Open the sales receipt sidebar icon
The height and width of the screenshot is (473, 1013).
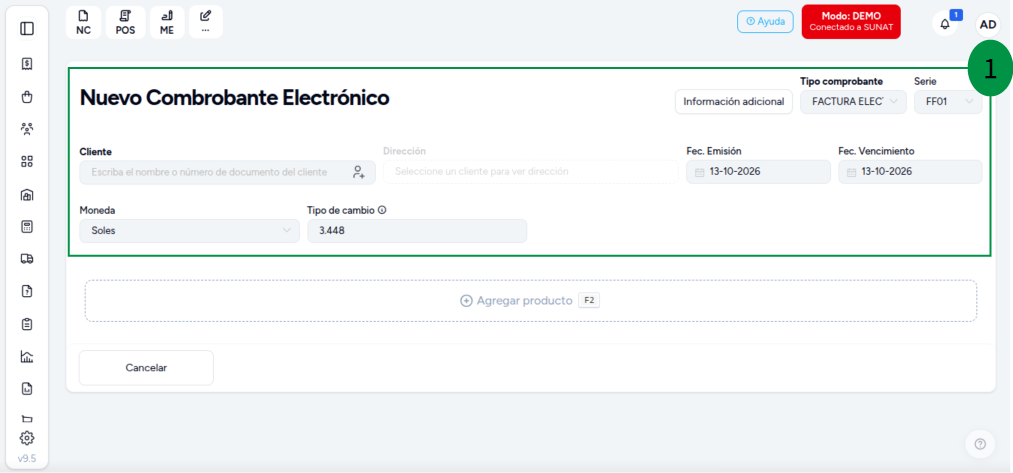click(x=26, y=63)
